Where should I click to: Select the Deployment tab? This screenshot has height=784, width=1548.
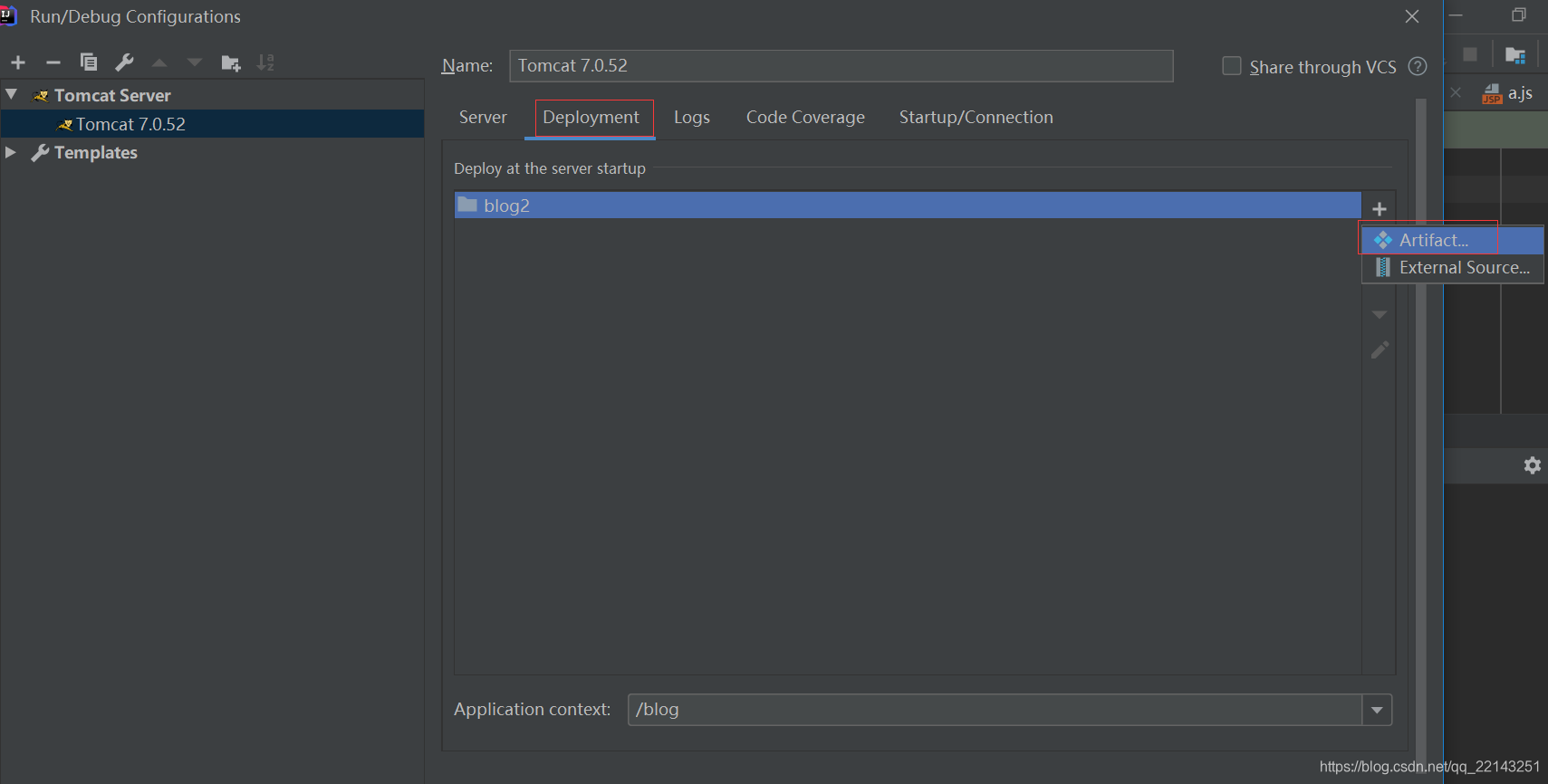pyautogui.click(x=591, y=118)
